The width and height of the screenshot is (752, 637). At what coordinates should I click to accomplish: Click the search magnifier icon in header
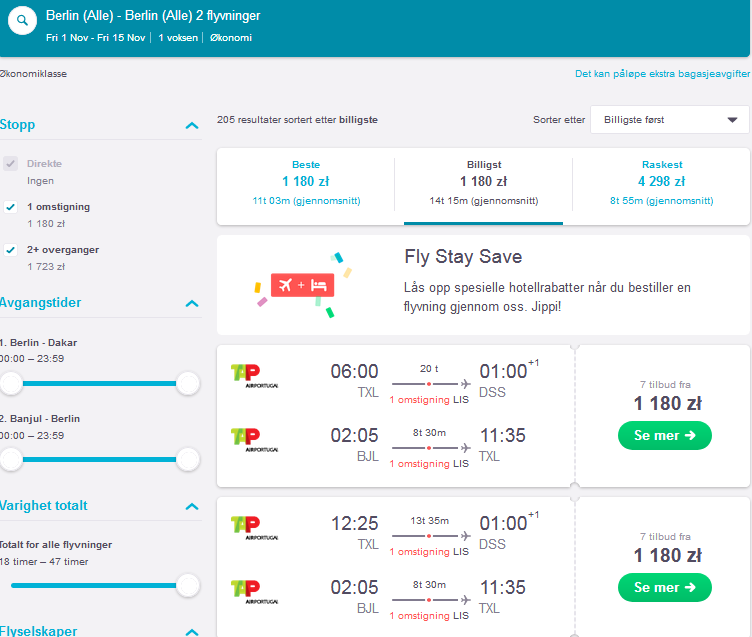[22, 21]
